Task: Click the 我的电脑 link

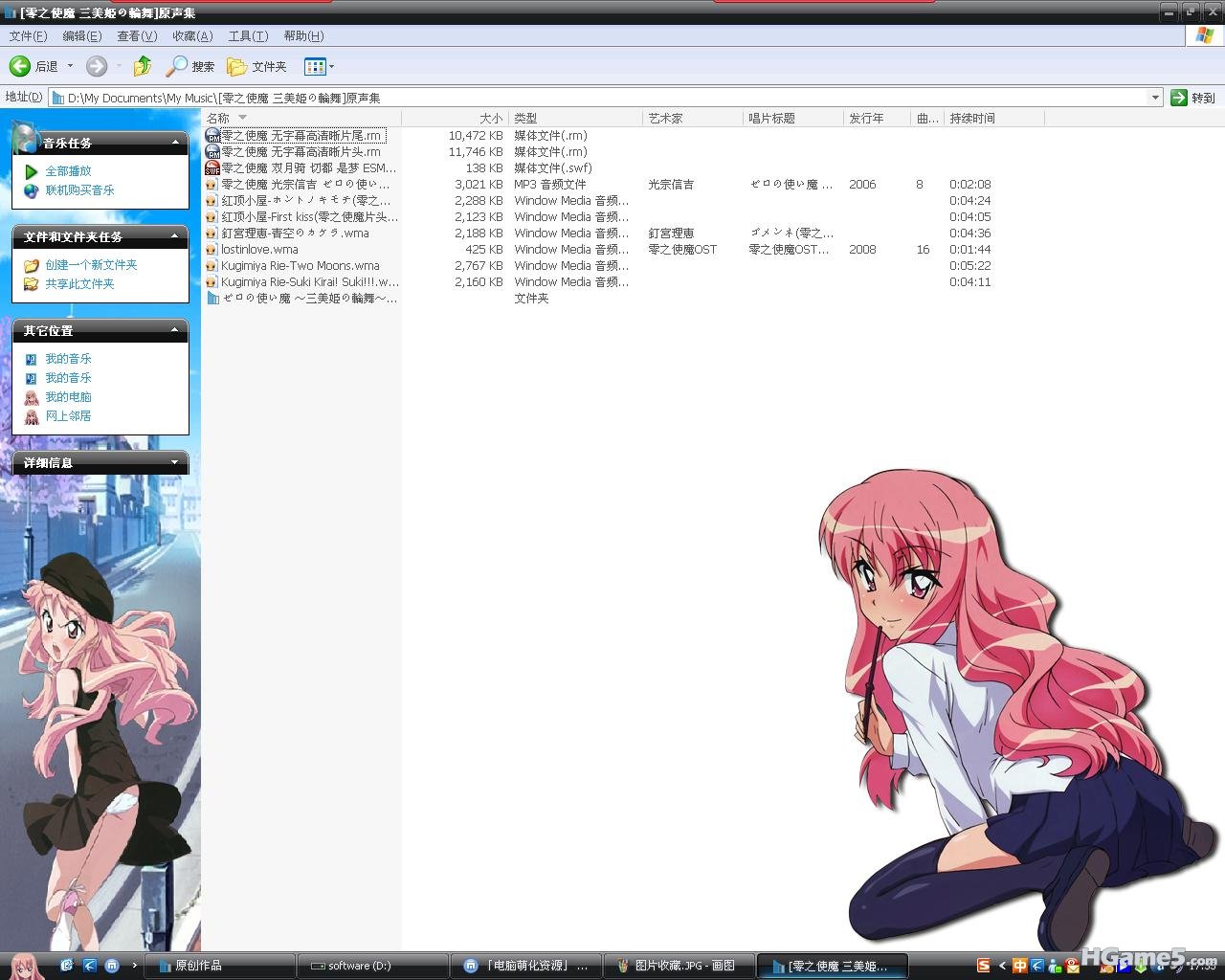Action: (69, 397)
